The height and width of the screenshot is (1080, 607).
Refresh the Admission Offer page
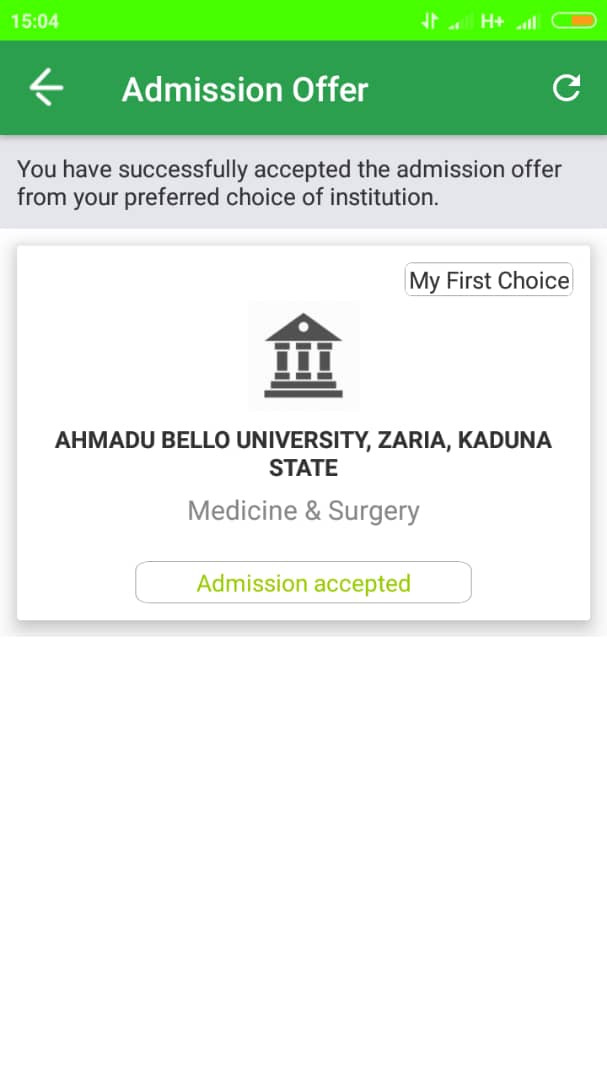pyautogui.click(x=566, y=89)
